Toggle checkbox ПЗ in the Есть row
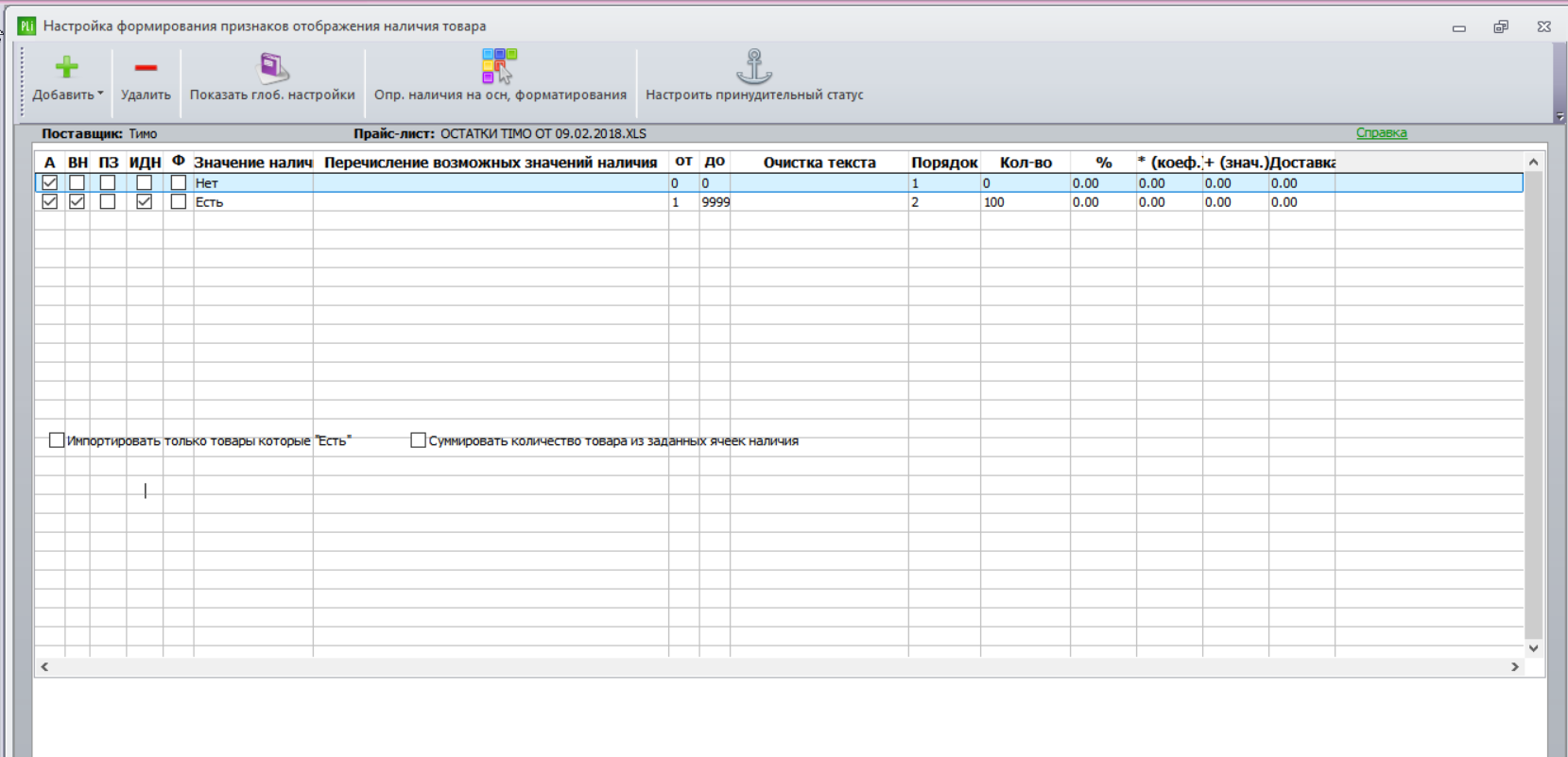1568x757 pixels. click(x=108, y=201)
